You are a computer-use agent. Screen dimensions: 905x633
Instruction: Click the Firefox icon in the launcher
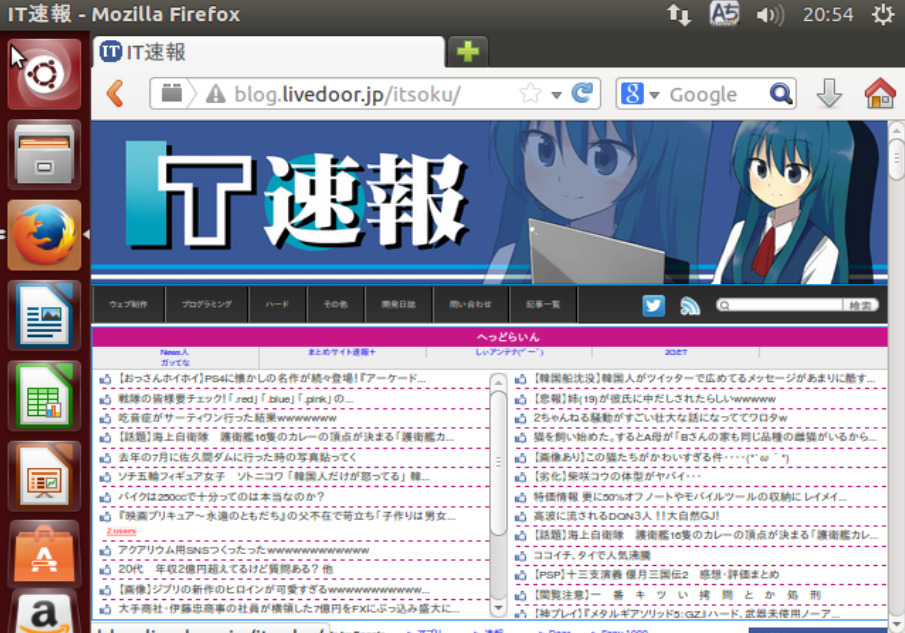click(44, 235)
